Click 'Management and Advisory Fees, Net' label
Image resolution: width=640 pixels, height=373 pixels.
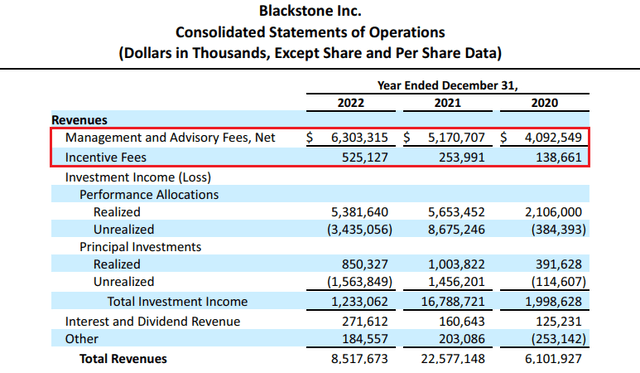click(170, 138)
